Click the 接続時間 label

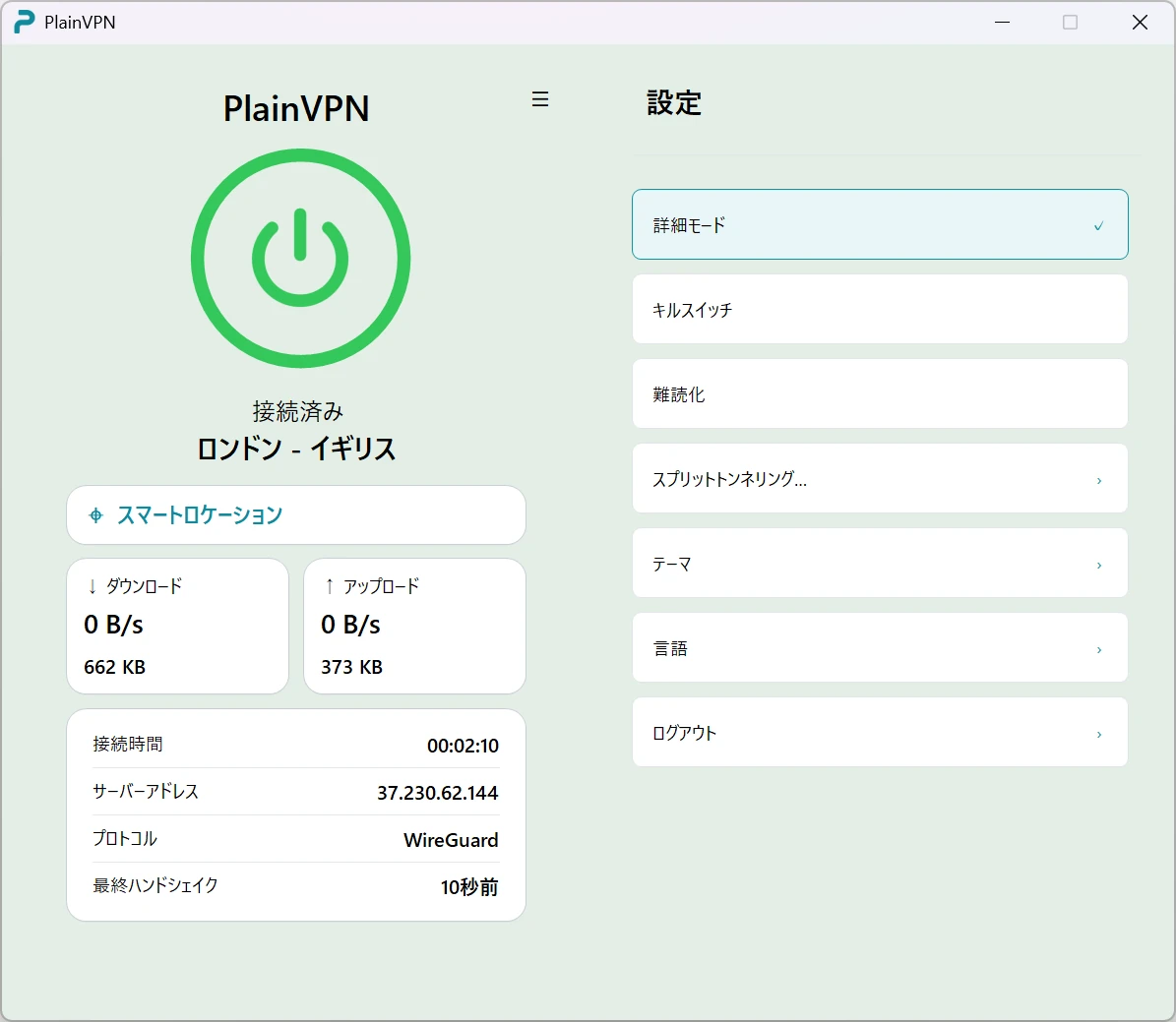(128, 744)
